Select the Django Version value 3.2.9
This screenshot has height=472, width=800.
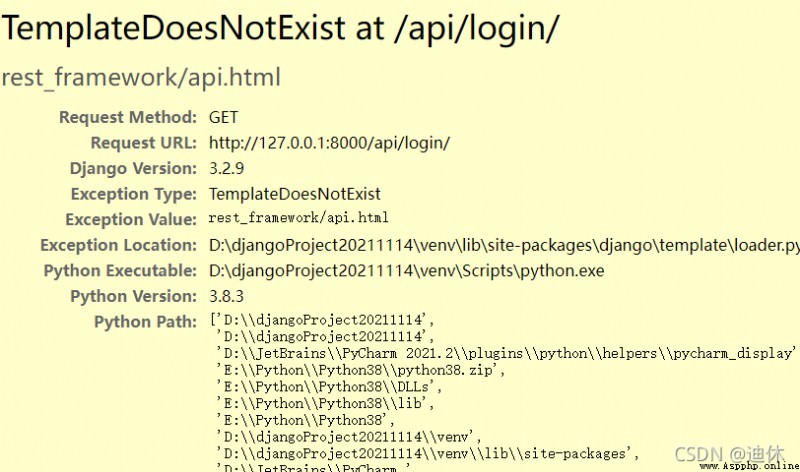click(x=227, y=168)
